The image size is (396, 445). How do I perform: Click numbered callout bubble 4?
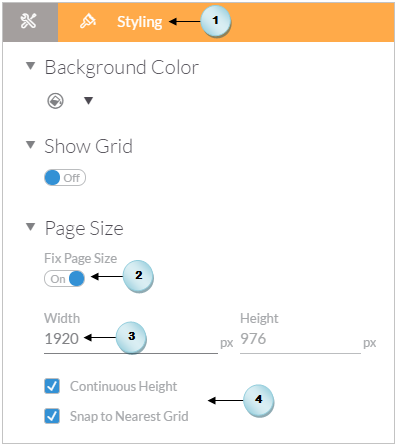click(x=259, y=400)
